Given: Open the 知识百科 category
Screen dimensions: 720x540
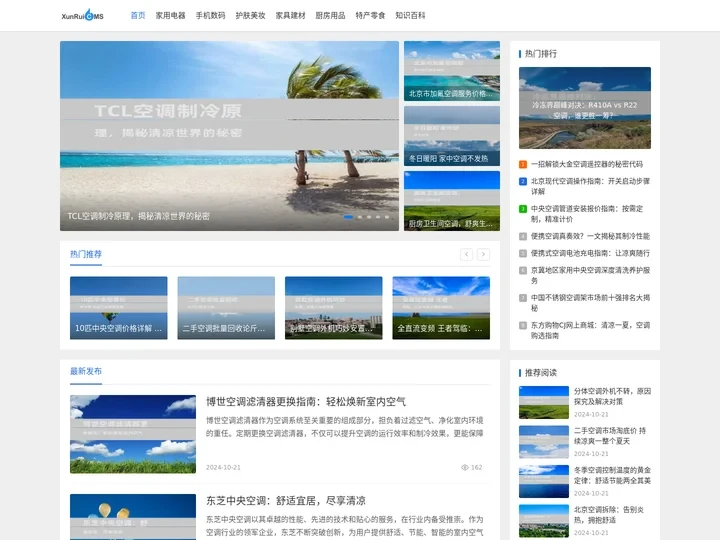Looking at the screenshot, I should [410, 16].
